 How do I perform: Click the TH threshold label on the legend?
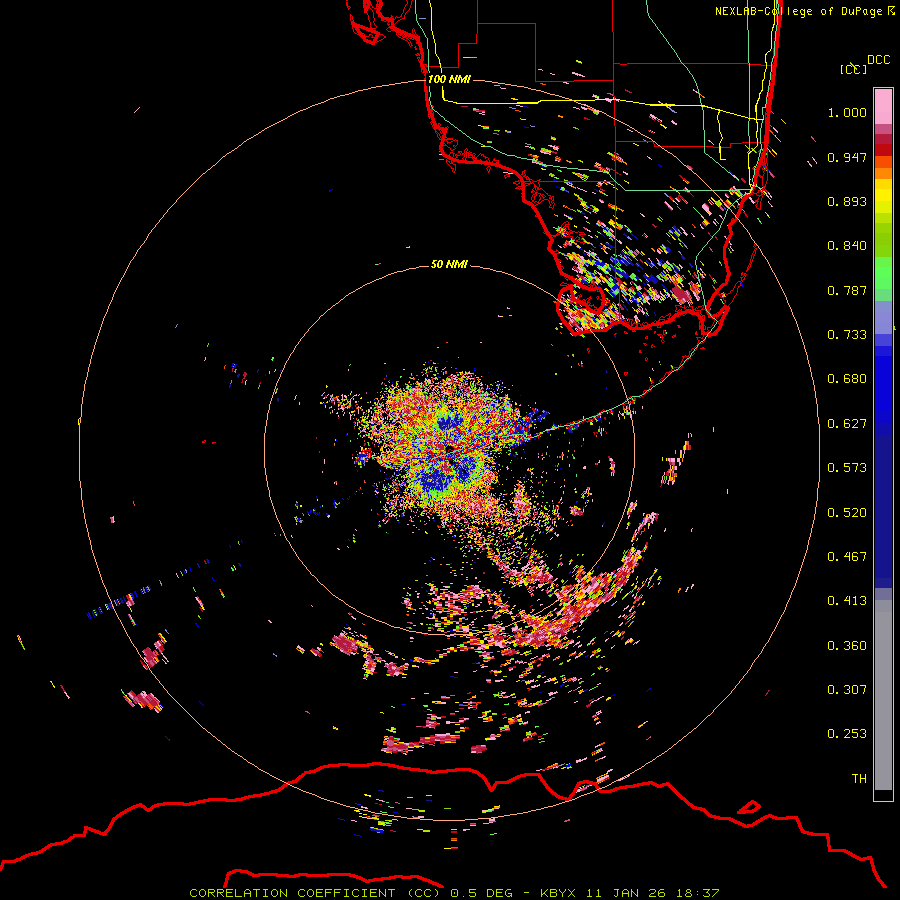click(x=859, y=779)
